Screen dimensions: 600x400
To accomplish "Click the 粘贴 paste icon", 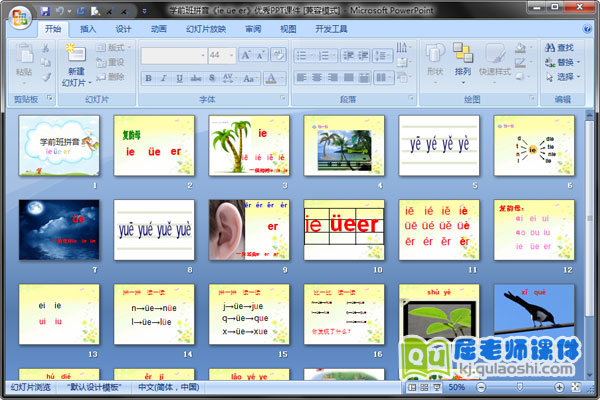I will click(x=24, y=53).
